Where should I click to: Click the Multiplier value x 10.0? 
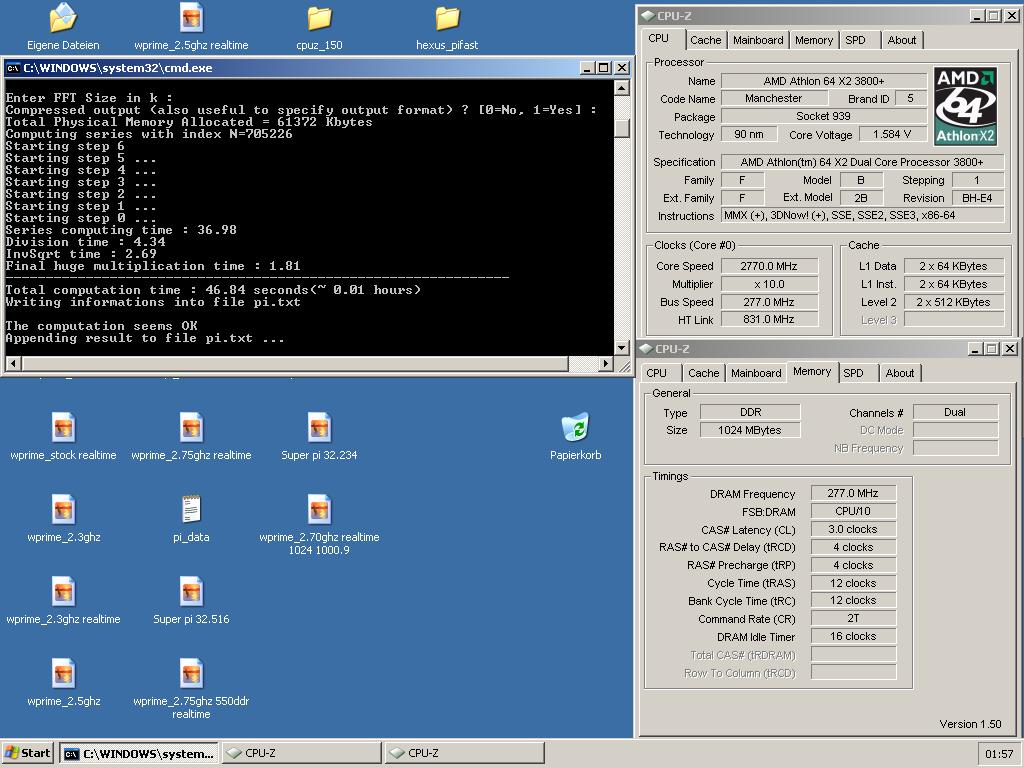tap(769, 284)
